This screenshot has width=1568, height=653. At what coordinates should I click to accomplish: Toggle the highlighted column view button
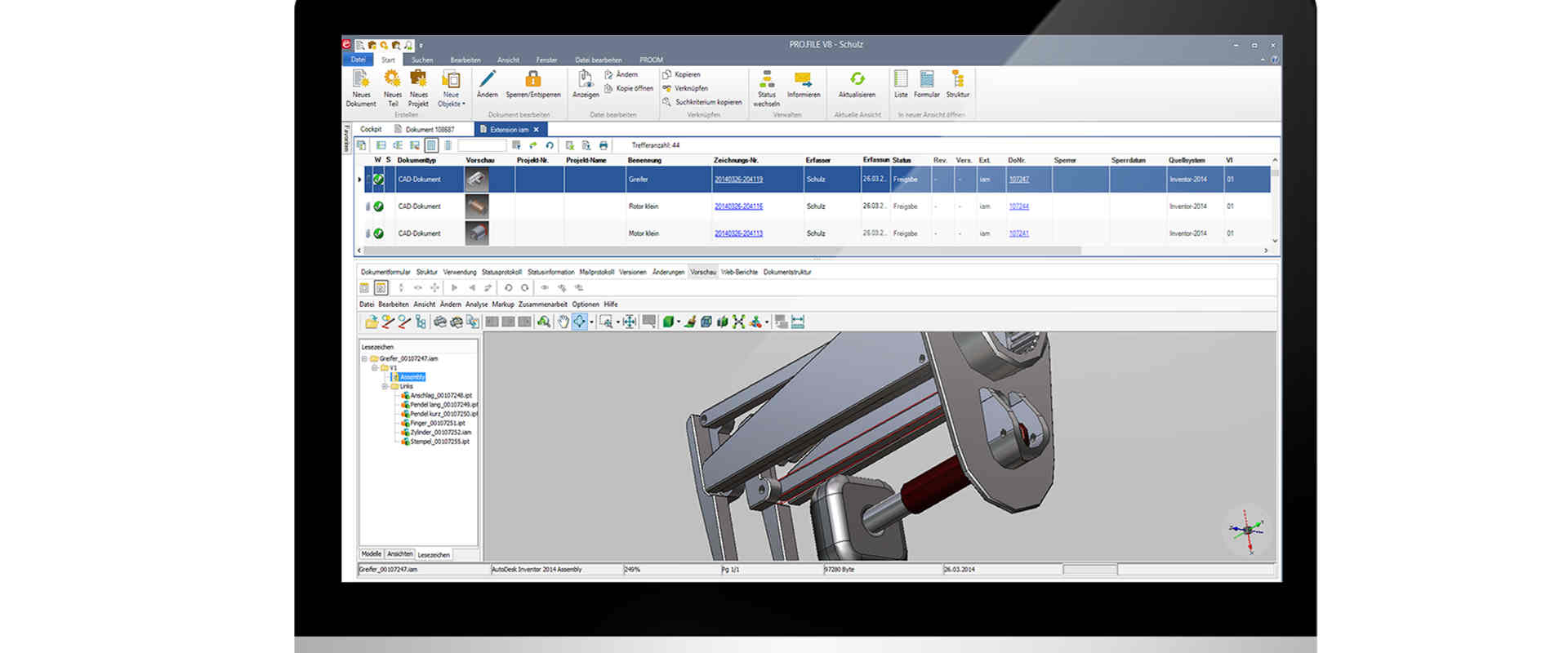(431, 145)
